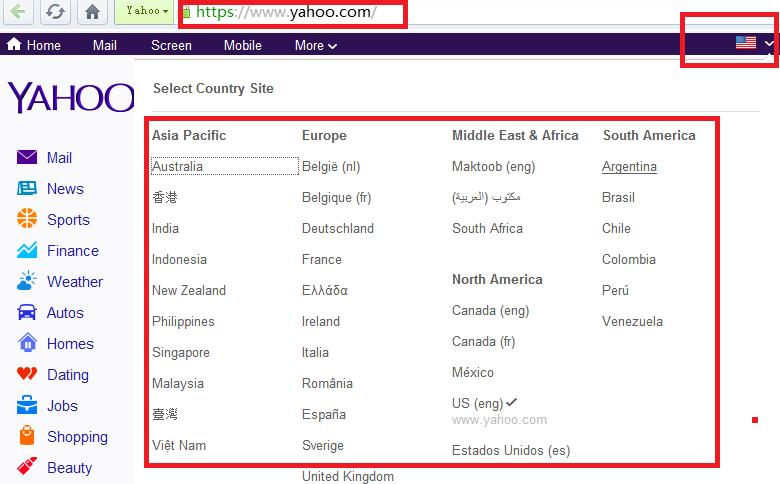780x484 pixels.
Task: Open the Finance sidebar link
Action: click(73, 251)
